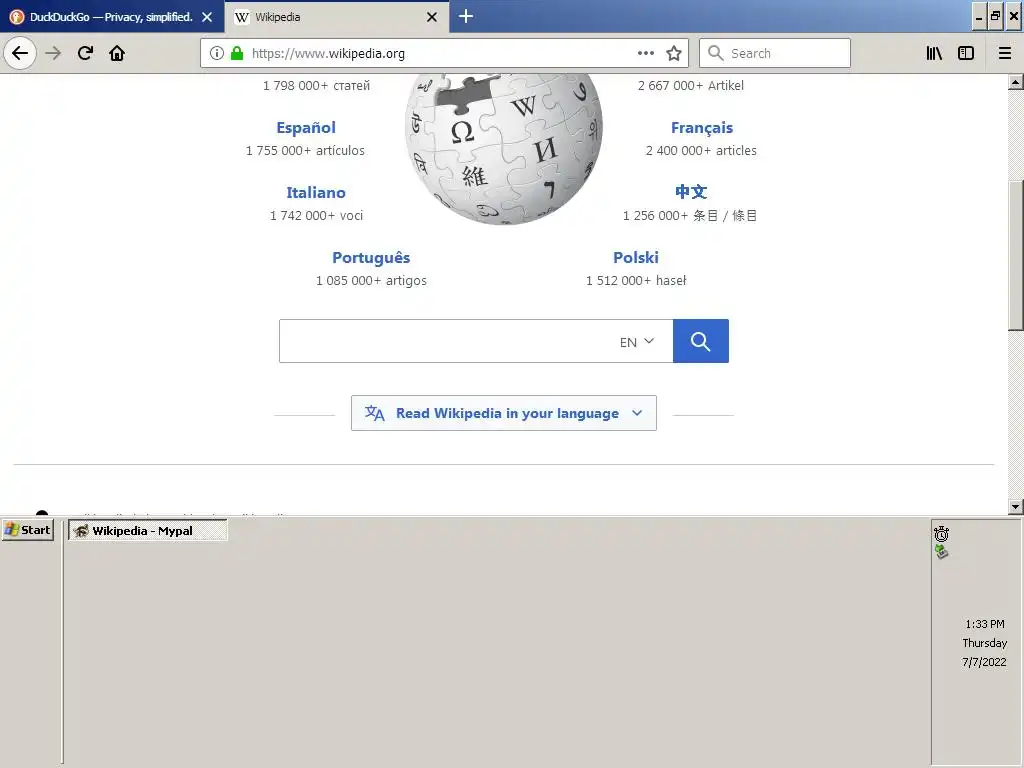Click the clock tray icon
Image resolution: width=1024 pixels, height=768 pixels.
click(941, 534)
